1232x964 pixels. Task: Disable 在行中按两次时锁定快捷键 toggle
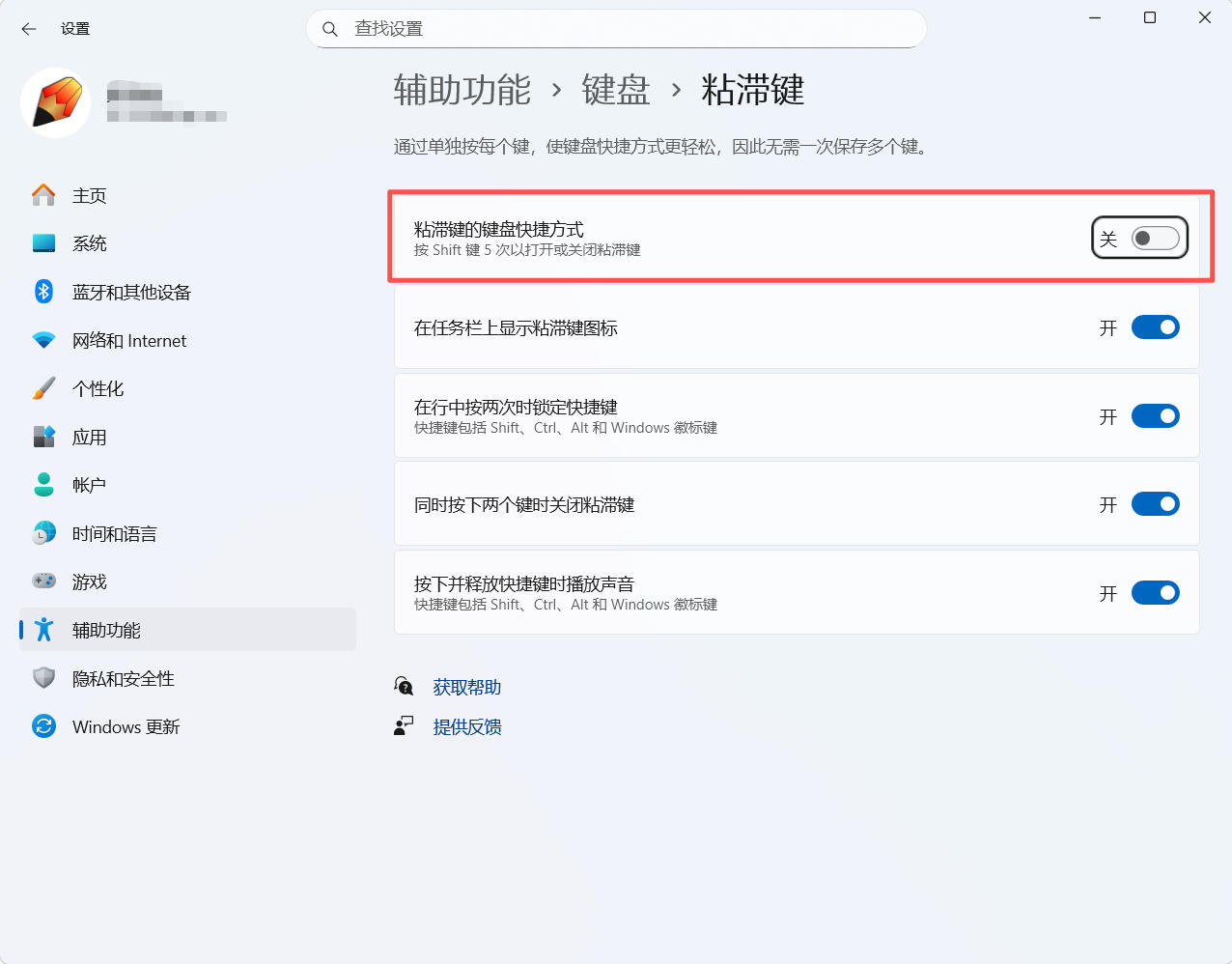click(x=1155, y=416)
